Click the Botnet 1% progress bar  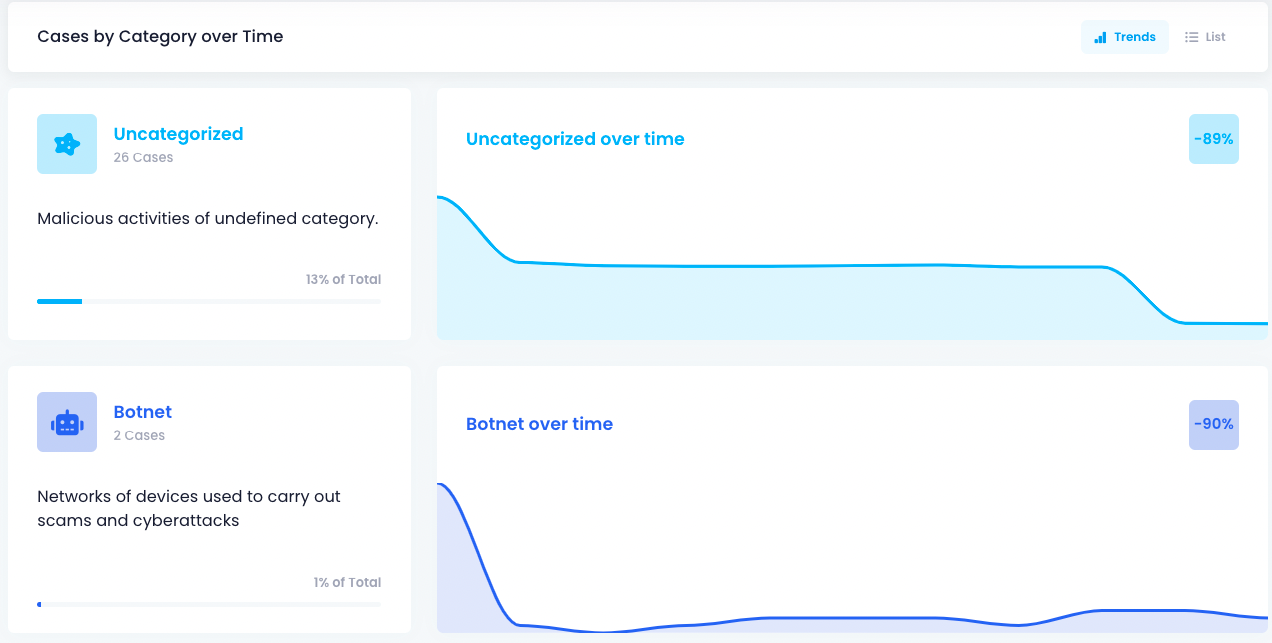(208, 604)
